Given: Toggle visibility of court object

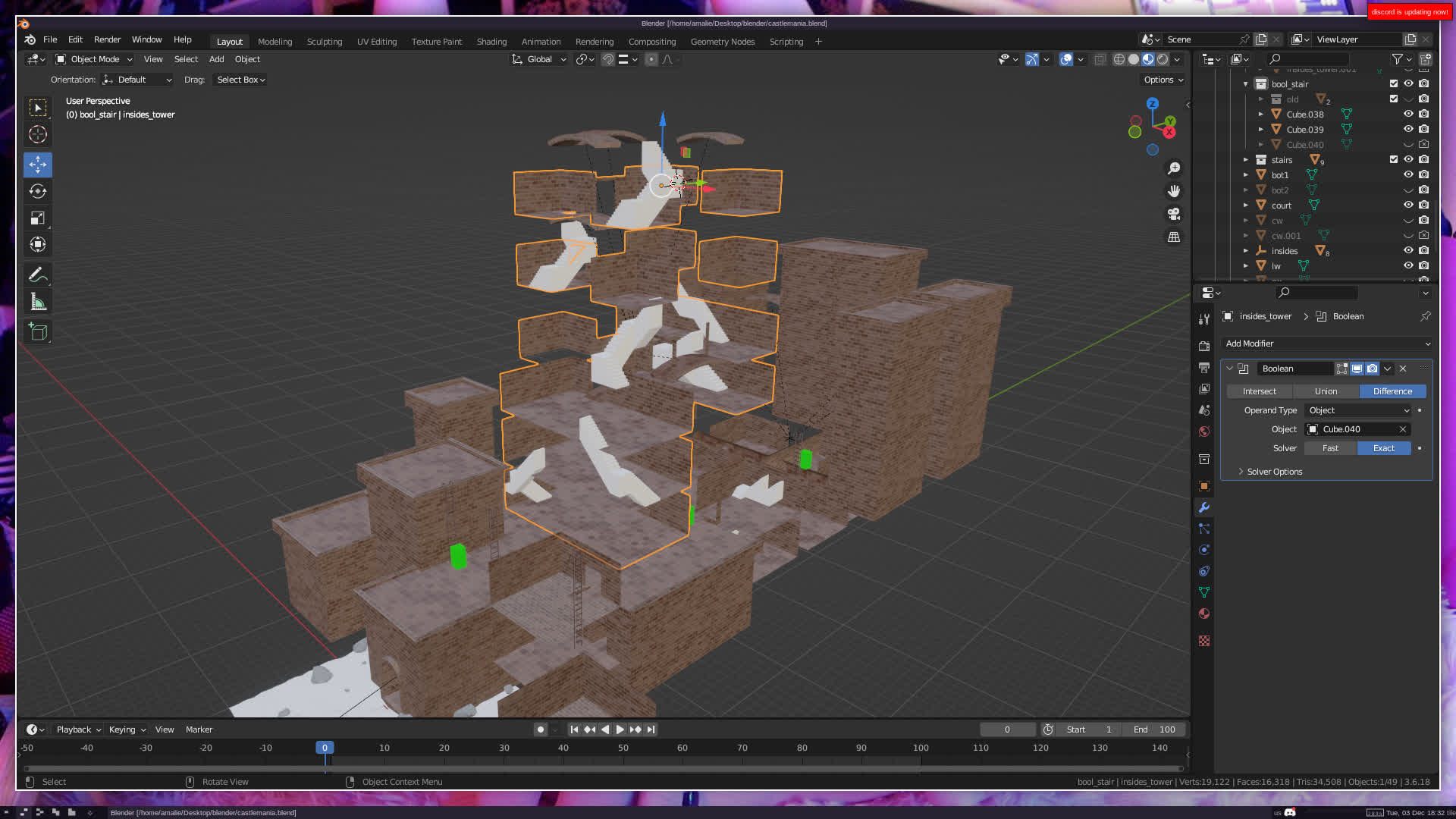Looking at the screenshot, I should coord(1408,206).
